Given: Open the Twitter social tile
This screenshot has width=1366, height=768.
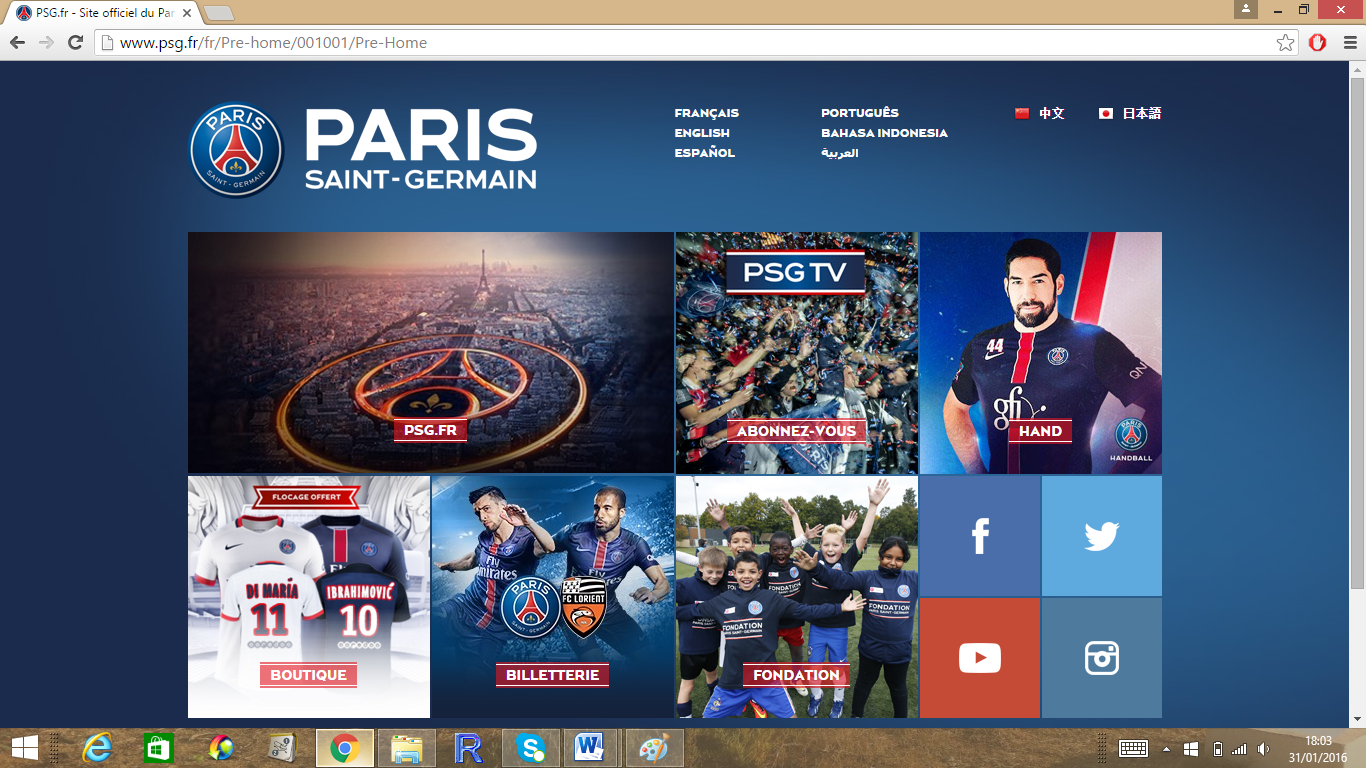Looking at the screenshot, I should pos(1102,536).
